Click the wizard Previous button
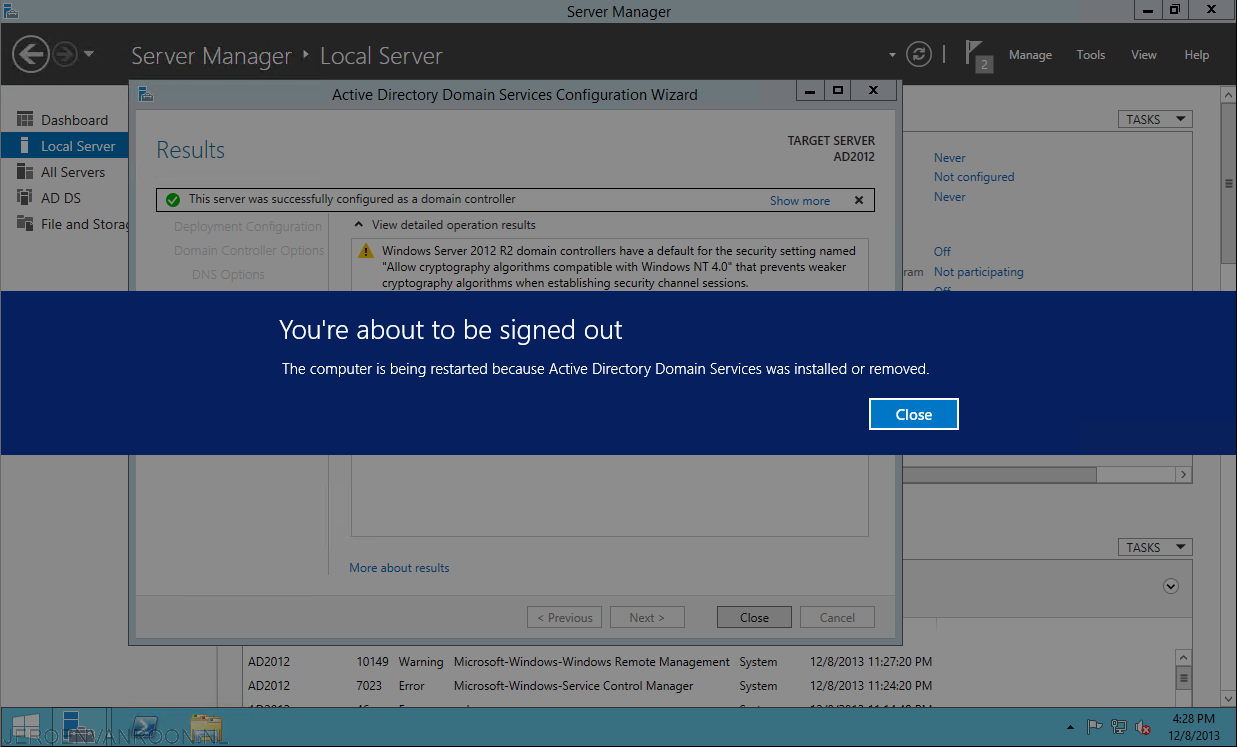The height and width of the screenshot is (747, 1237). click(x=564, y=617)
